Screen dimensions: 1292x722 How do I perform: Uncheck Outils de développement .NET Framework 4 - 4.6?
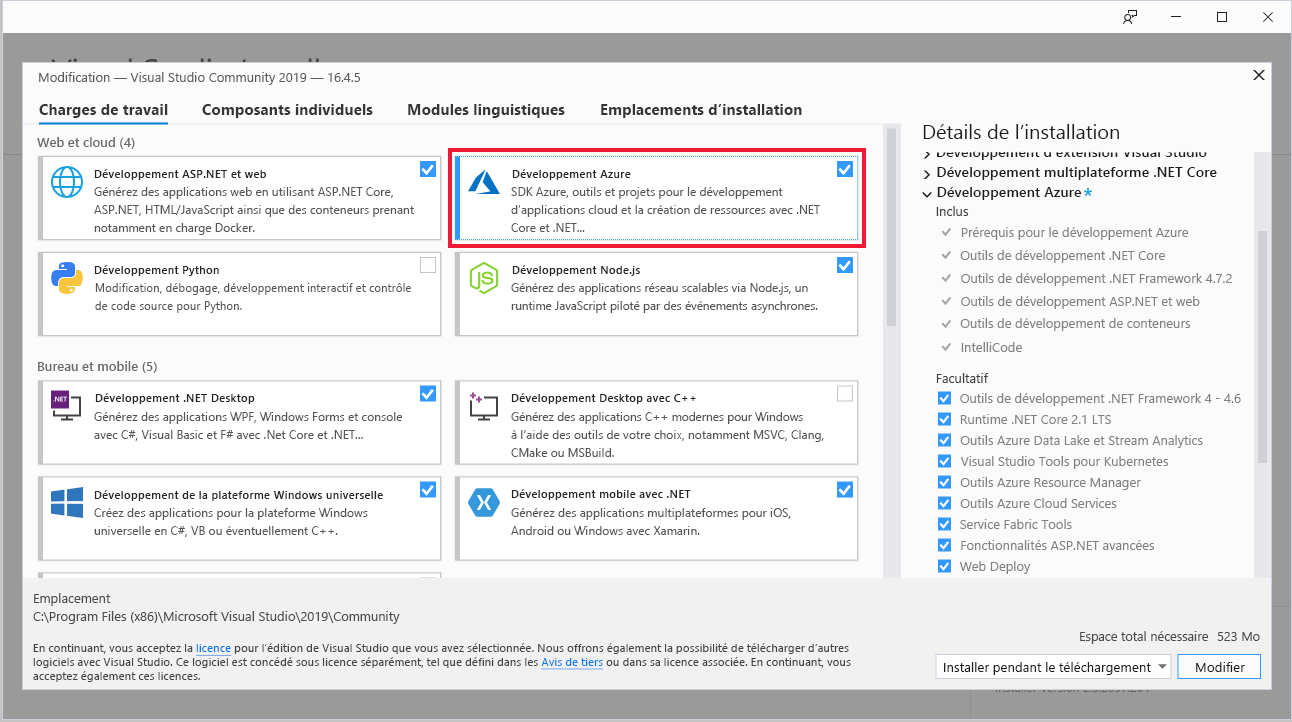(x=945, y=398)
